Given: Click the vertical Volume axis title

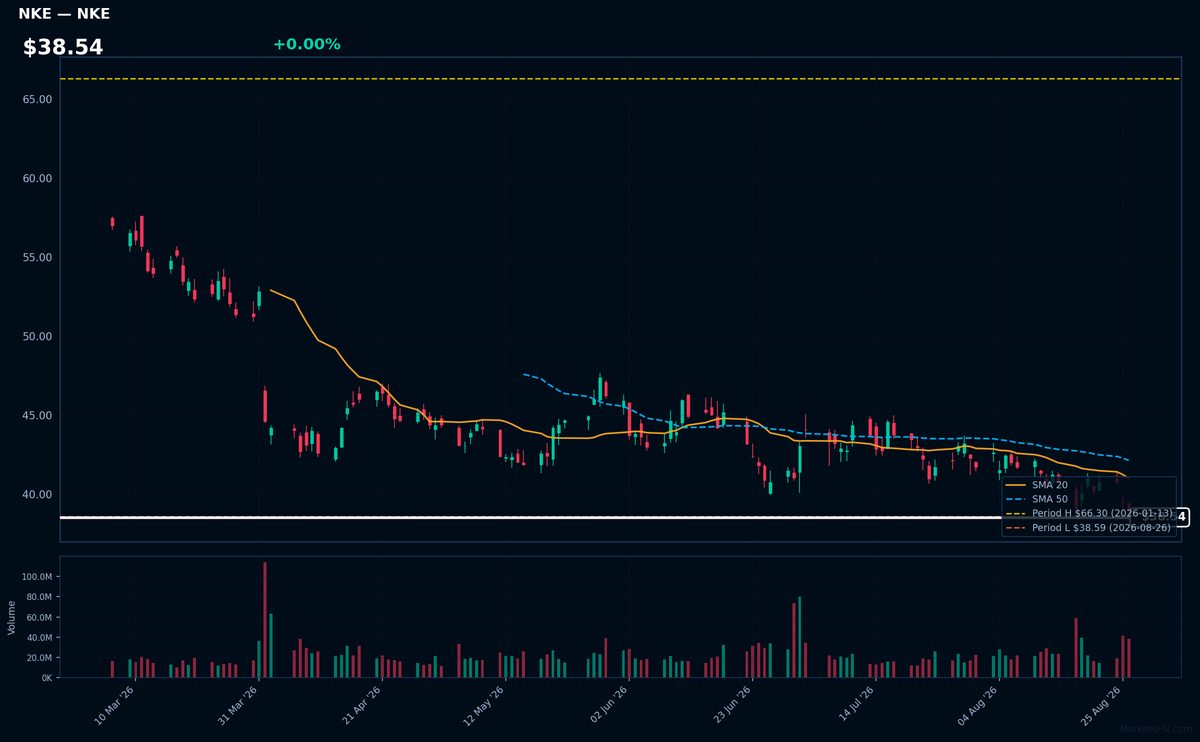Looking at the screenshot, I should [x=11, y=617].
